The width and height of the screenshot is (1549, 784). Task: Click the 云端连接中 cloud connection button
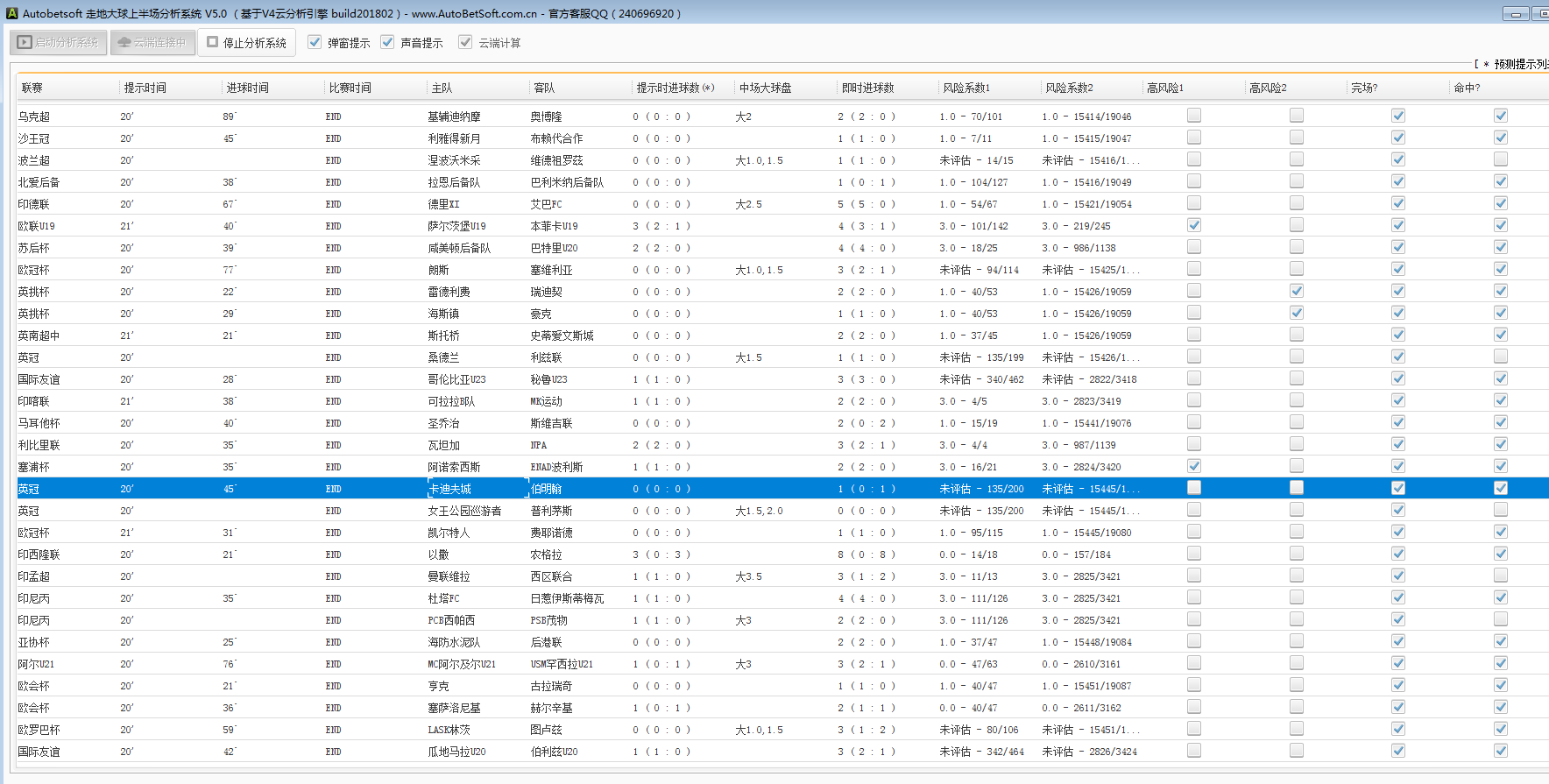click(x=152, y=42)
